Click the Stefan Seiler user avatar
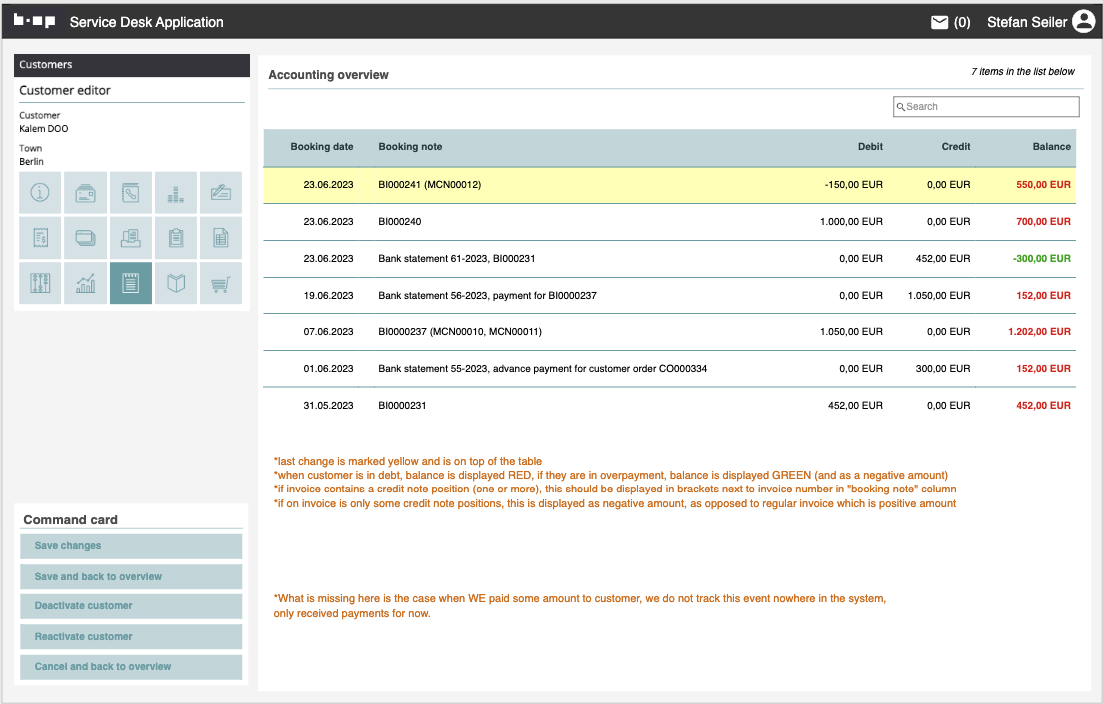The height and width of the screenshot is (704, 1103). click(1083, 22)
